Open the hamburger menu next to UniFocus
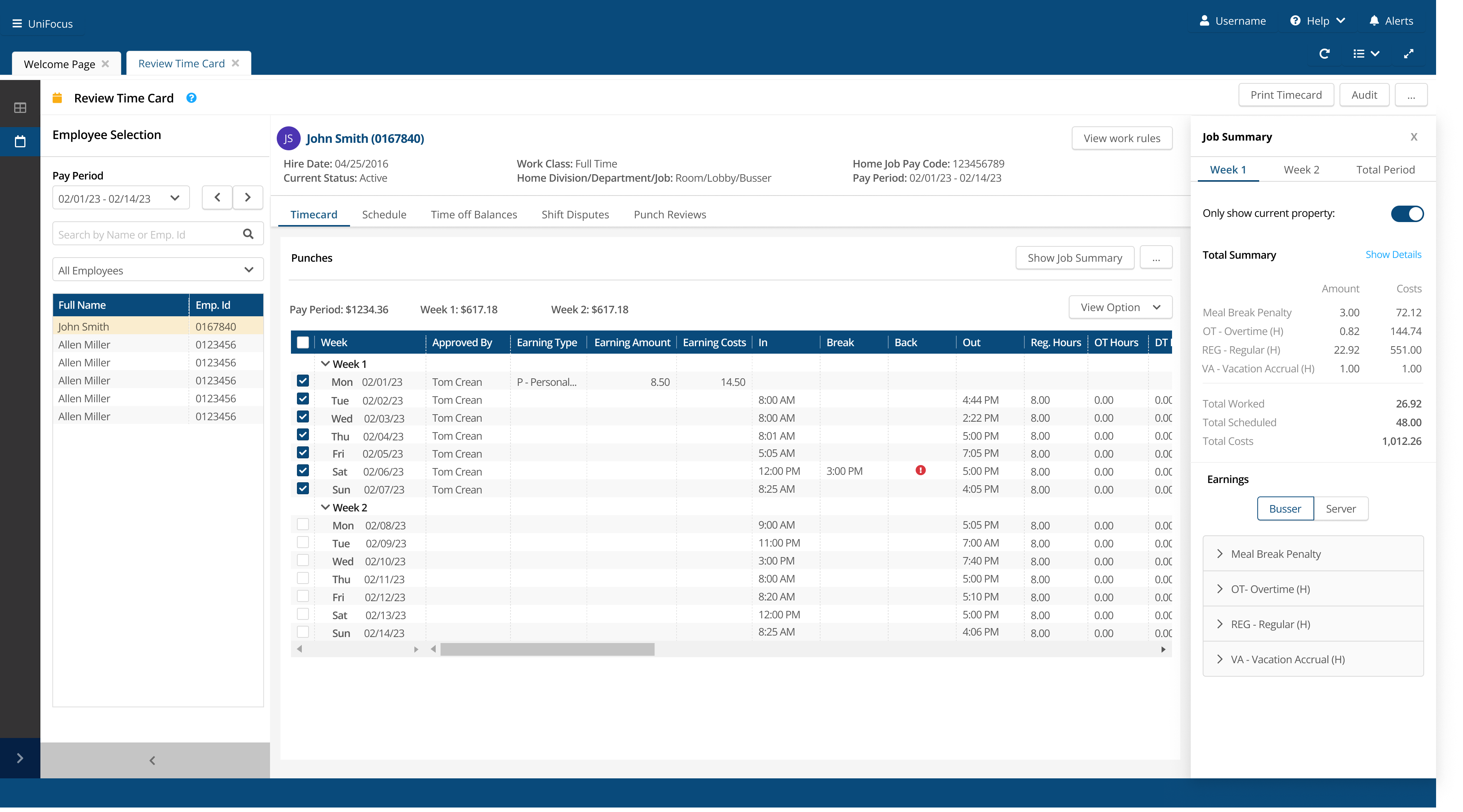1463x812 pixels. click(x=17, y=24)
